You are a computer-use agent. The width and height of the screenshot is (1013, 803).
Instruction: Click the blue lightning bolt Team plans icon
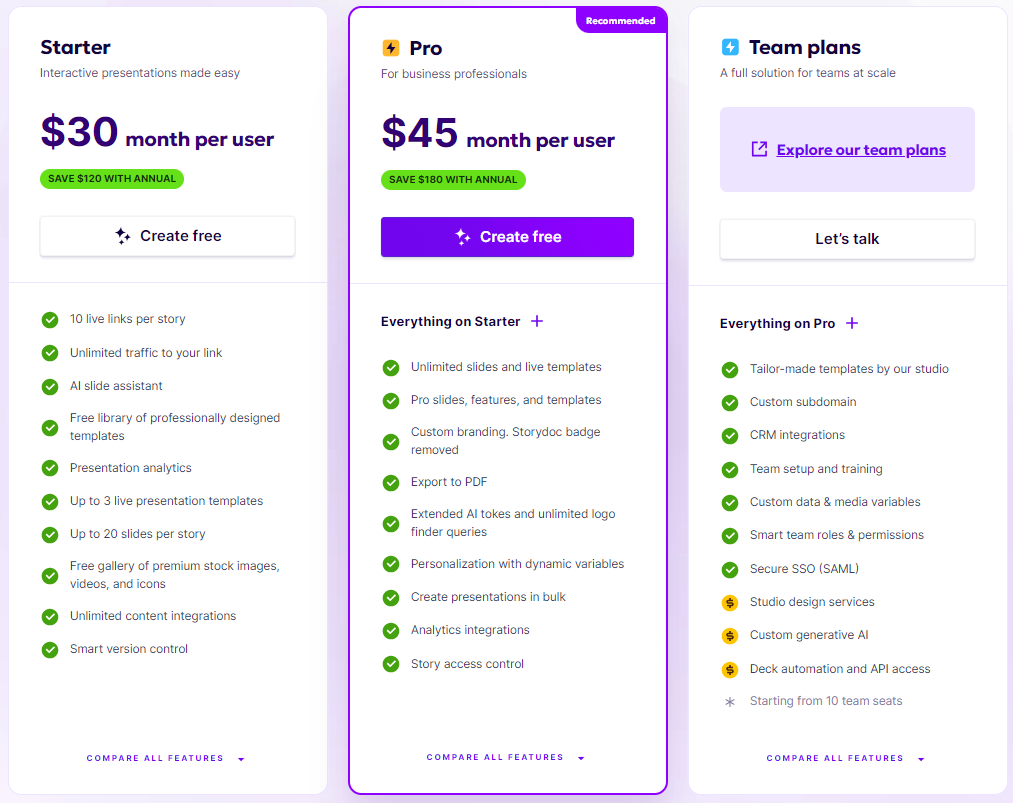(730, 47)
